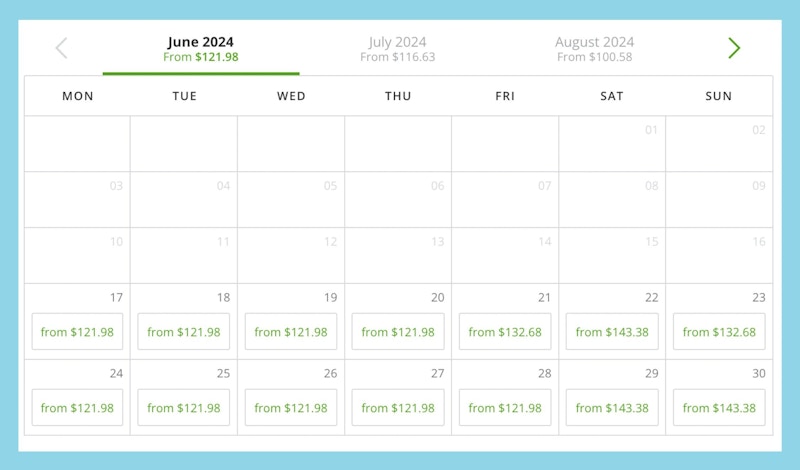Click the previous month left arrow

tap(62, 48)
